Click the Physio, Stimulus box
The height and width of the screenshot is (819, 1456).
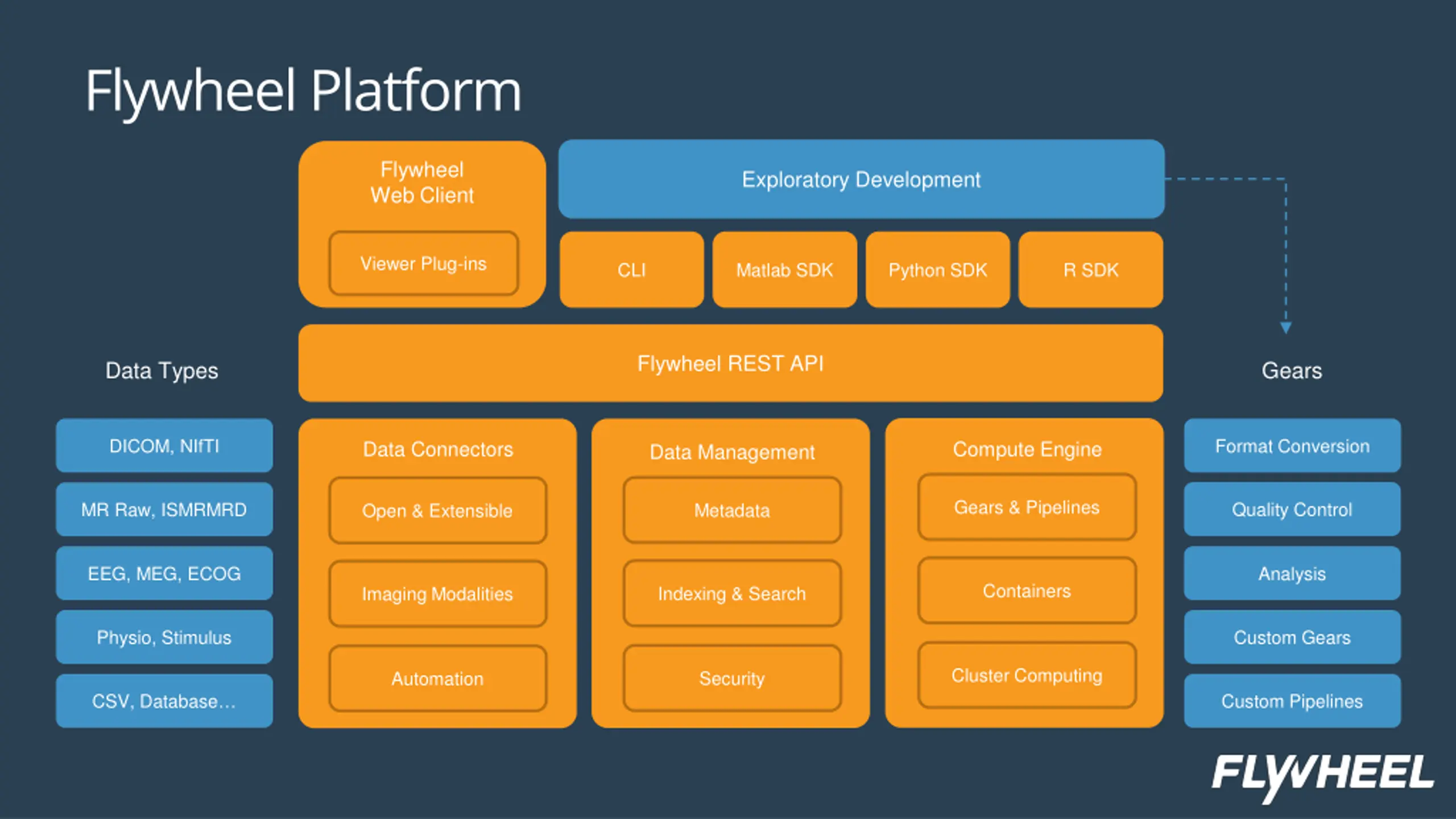click(x=164, y=637)
